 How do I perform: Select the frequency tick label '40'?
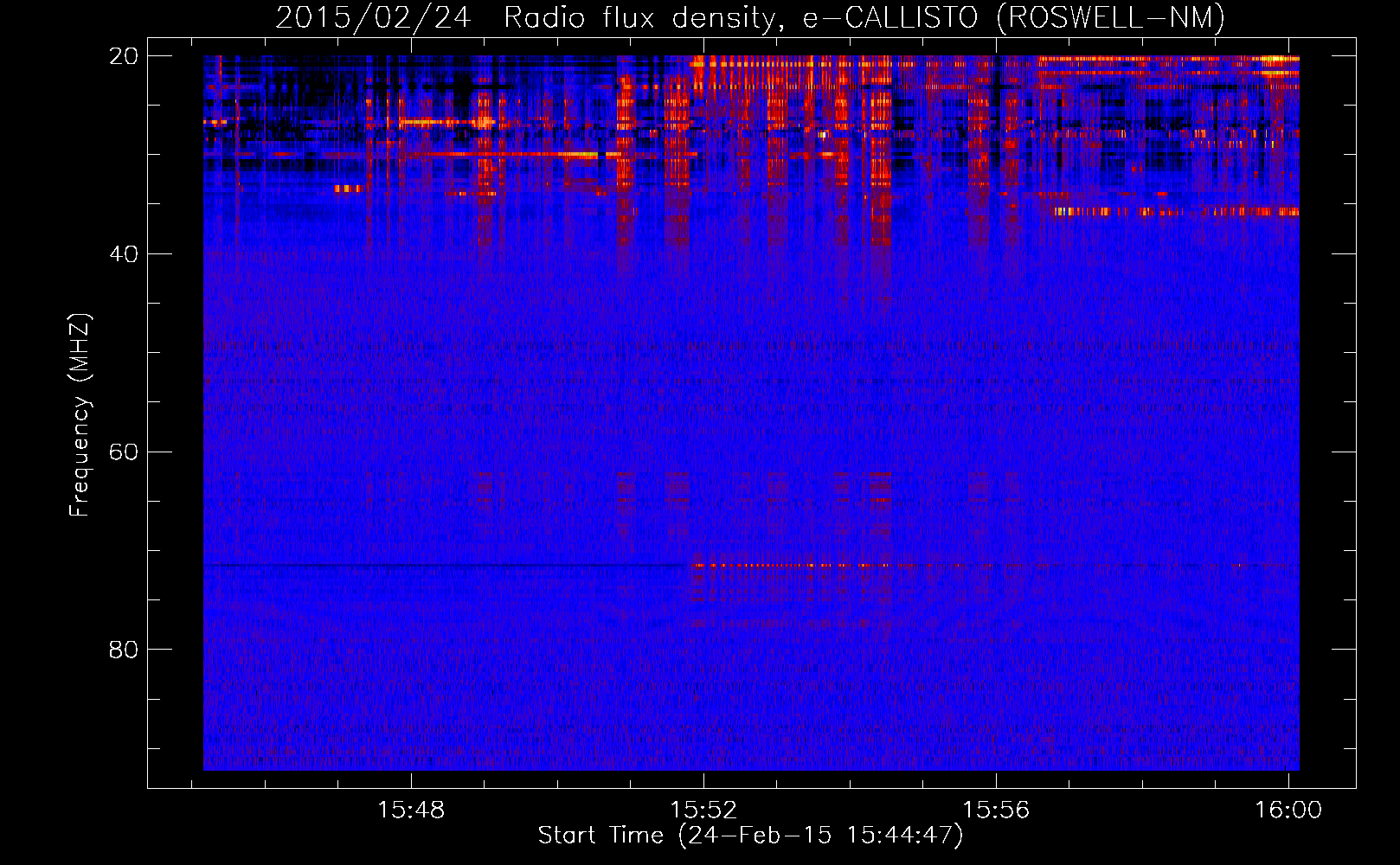point(124,254)
